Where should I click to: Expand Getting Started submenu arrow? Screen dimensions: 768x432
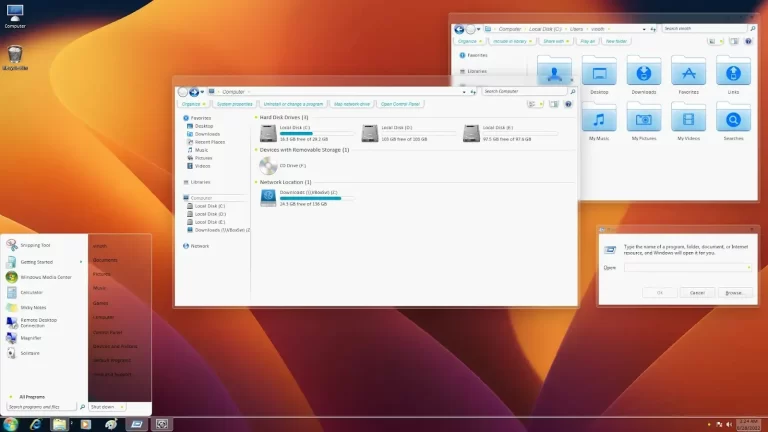81,262
